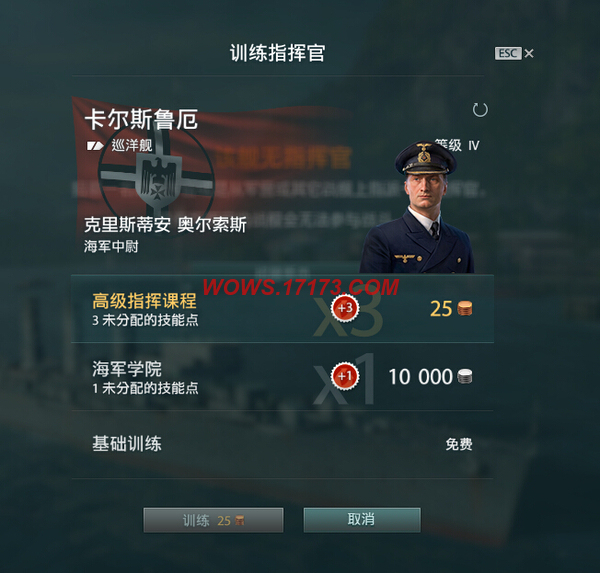
Task: Select 基础训练 free training option
Action: click(x=282, y=444)
